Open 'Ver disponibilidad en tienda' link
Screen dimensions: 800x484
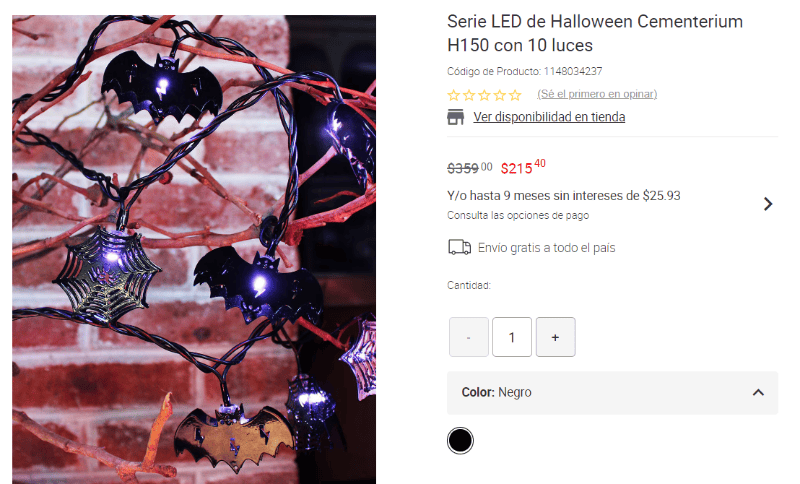coord(549,117)
